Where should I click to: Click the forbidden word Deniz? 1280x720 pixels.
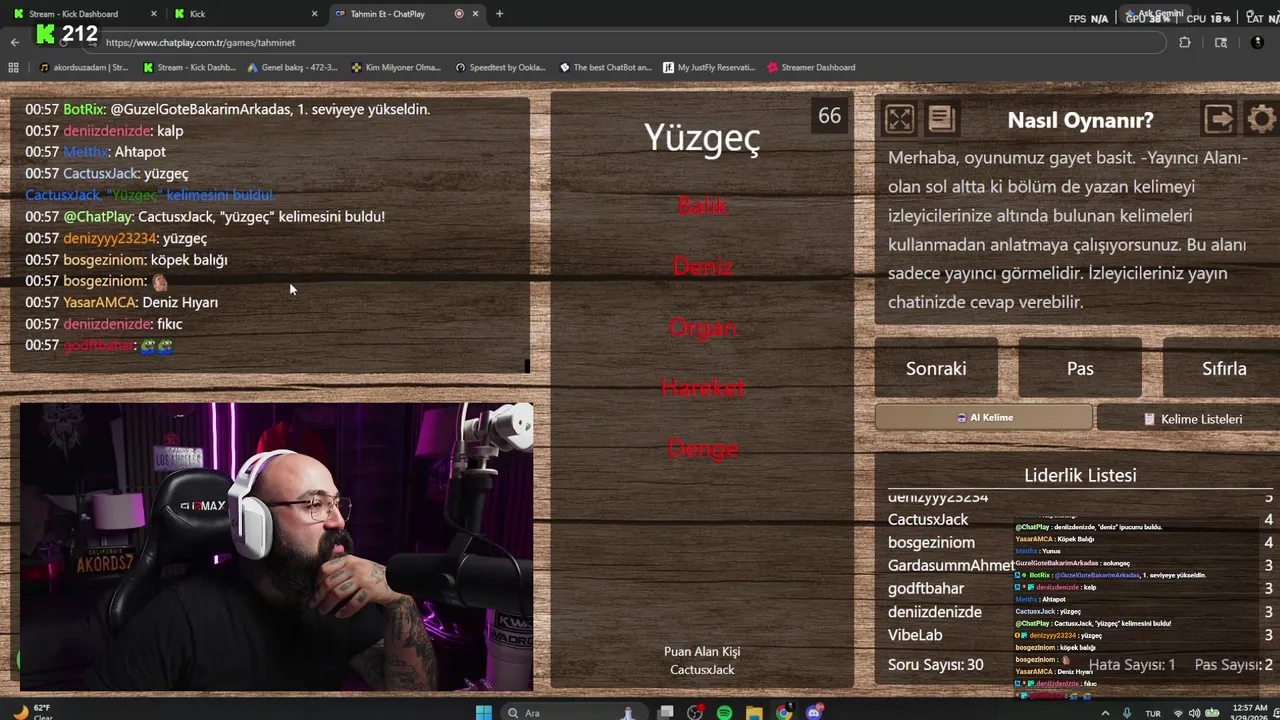(x=702, y=266)
